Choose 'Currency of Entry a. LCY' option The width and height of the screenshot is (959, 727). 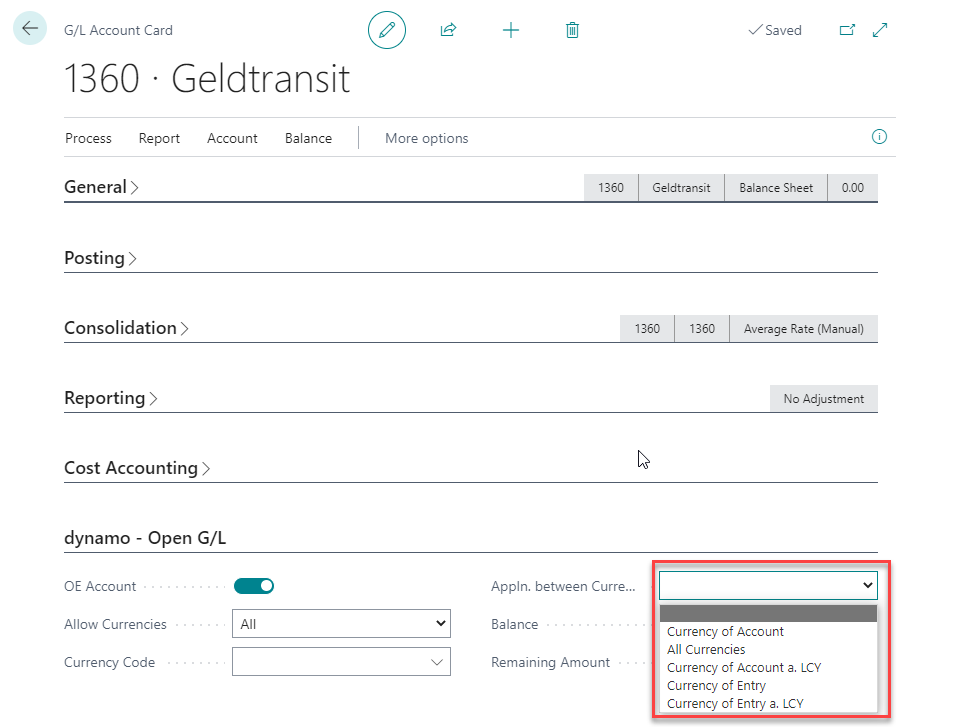point(735,704)
